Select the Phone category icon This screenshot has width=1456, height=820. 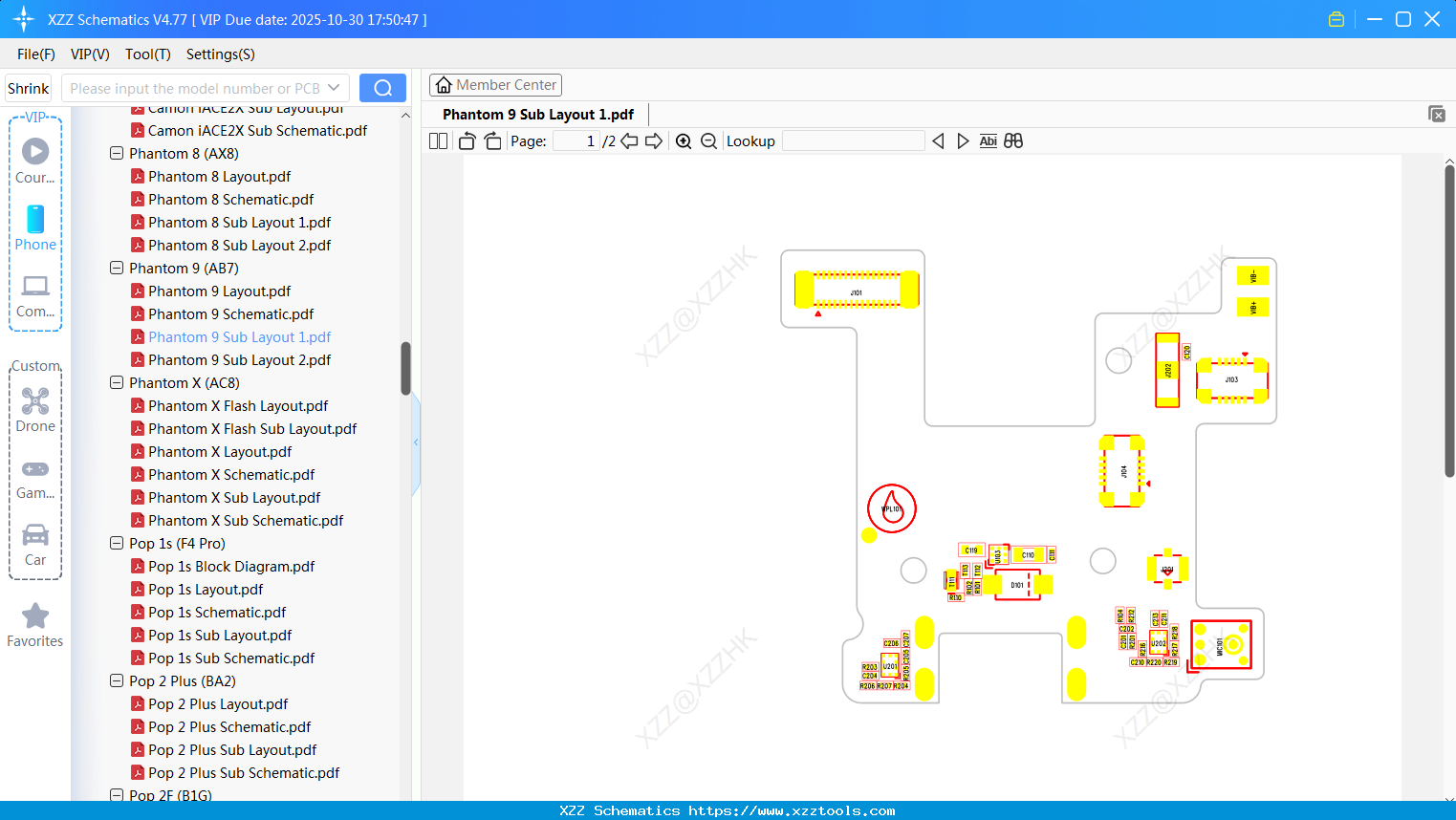coord(35,227)
